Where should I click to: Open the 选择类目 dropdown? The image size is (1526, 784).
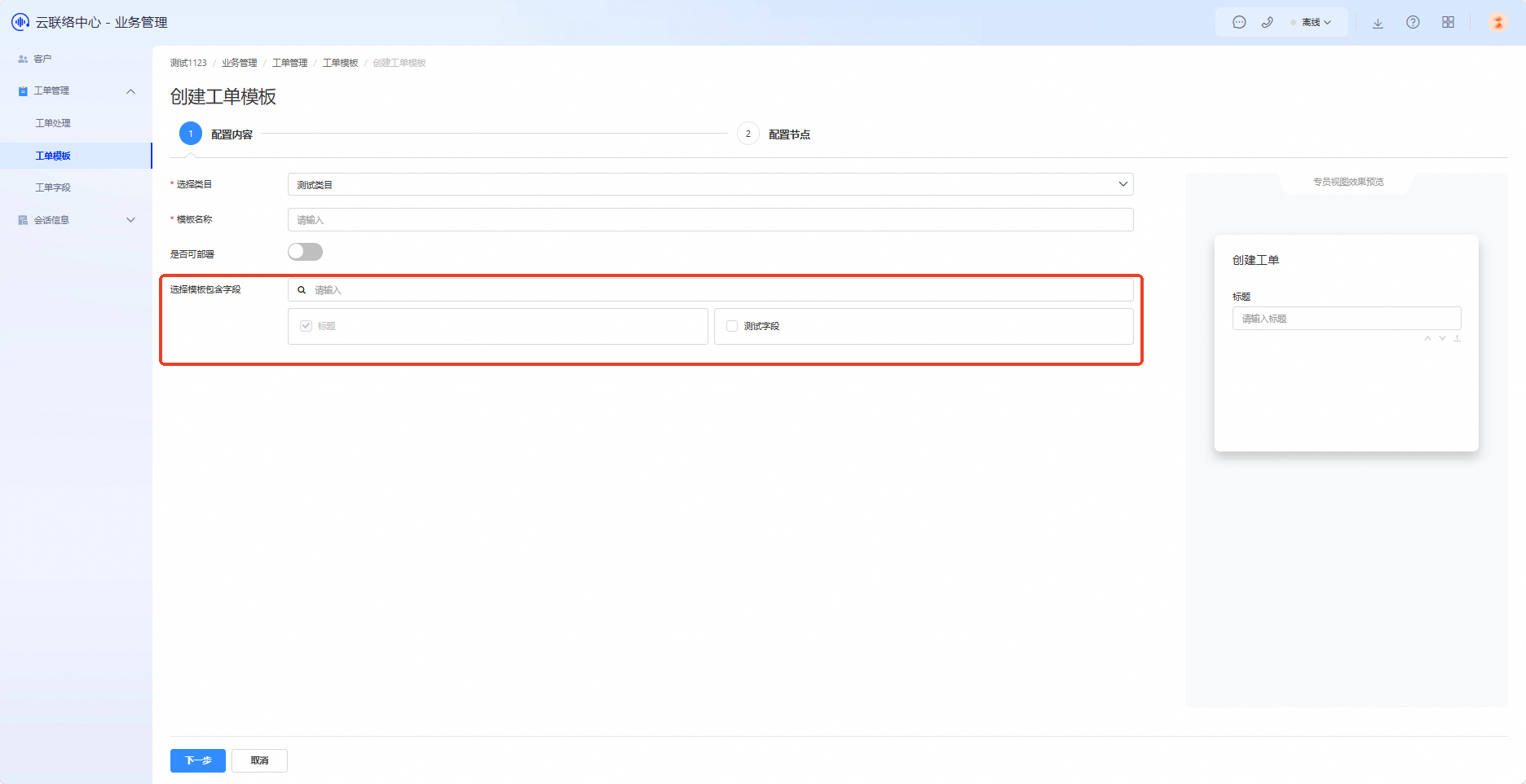(711, 184)
